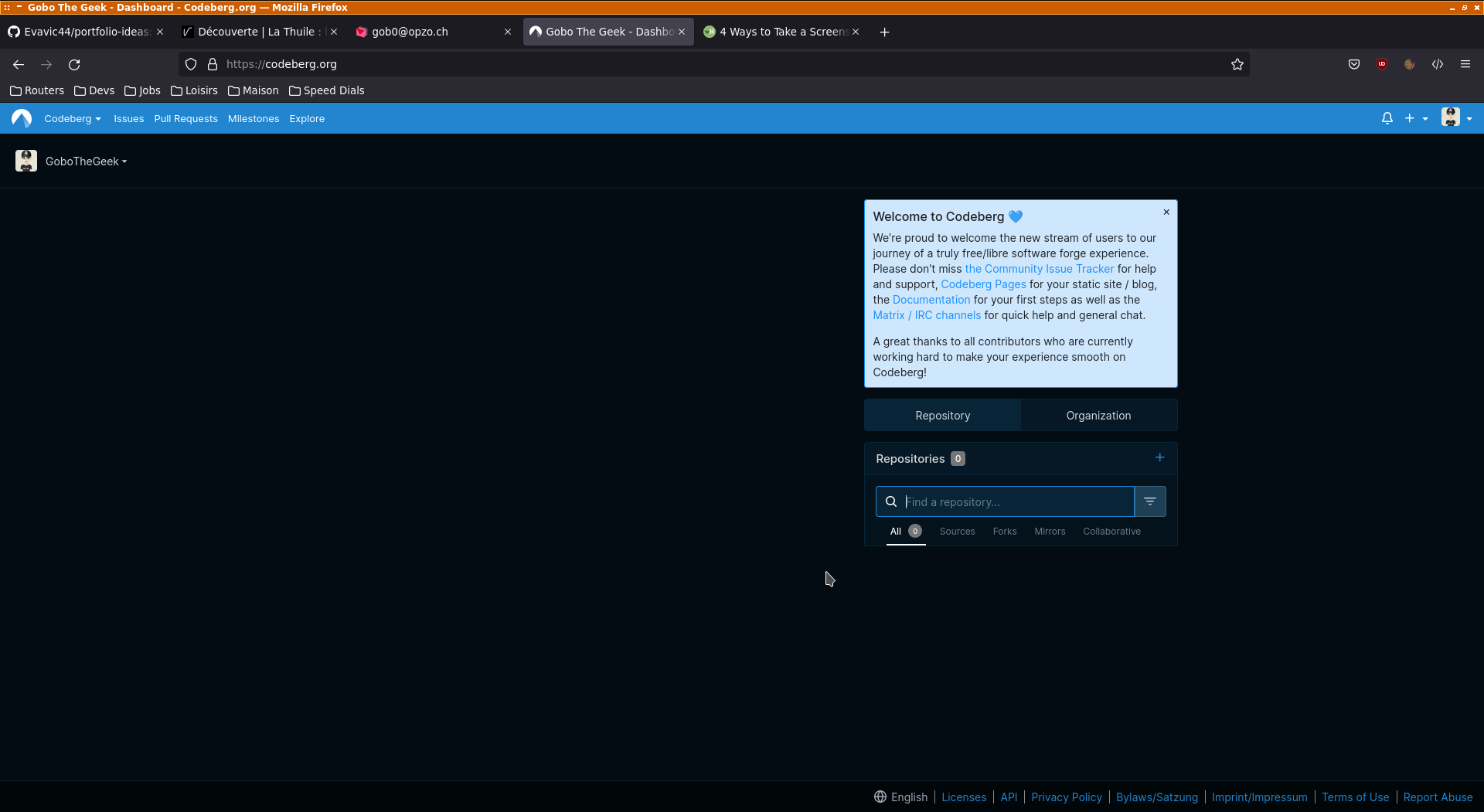
Task: Switch to the Organization tab
Action: pyautogui.click(x=1098, y=416)
